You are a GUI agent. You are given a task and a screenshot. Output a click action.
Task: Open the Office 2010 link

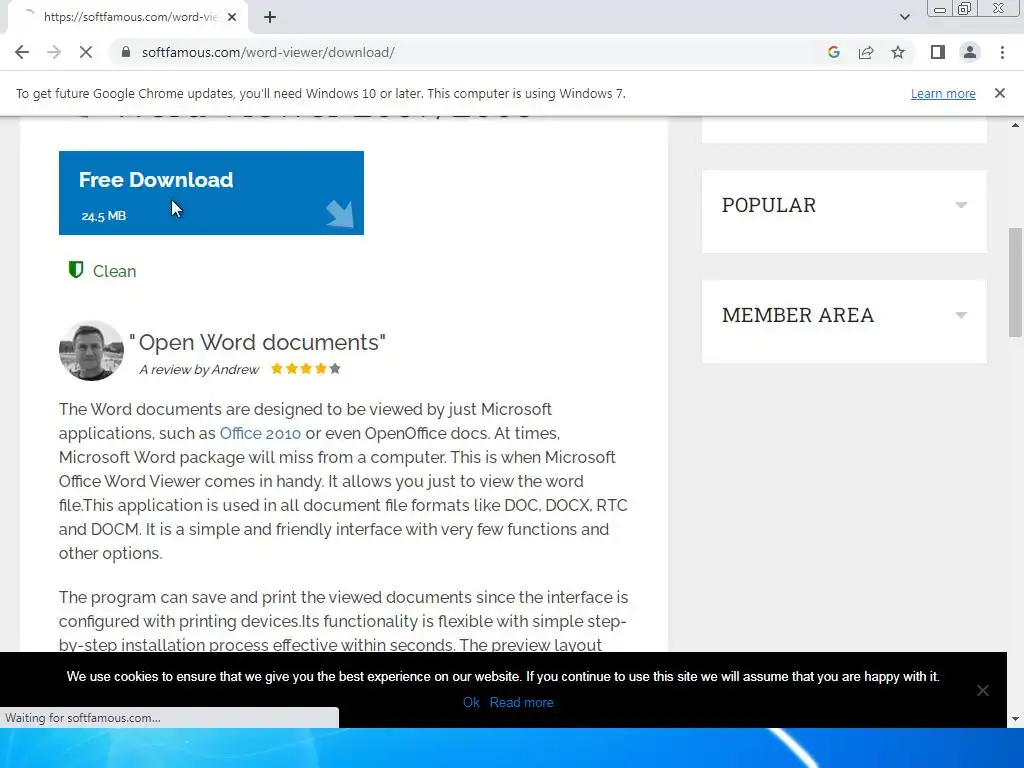pos(260,434)
